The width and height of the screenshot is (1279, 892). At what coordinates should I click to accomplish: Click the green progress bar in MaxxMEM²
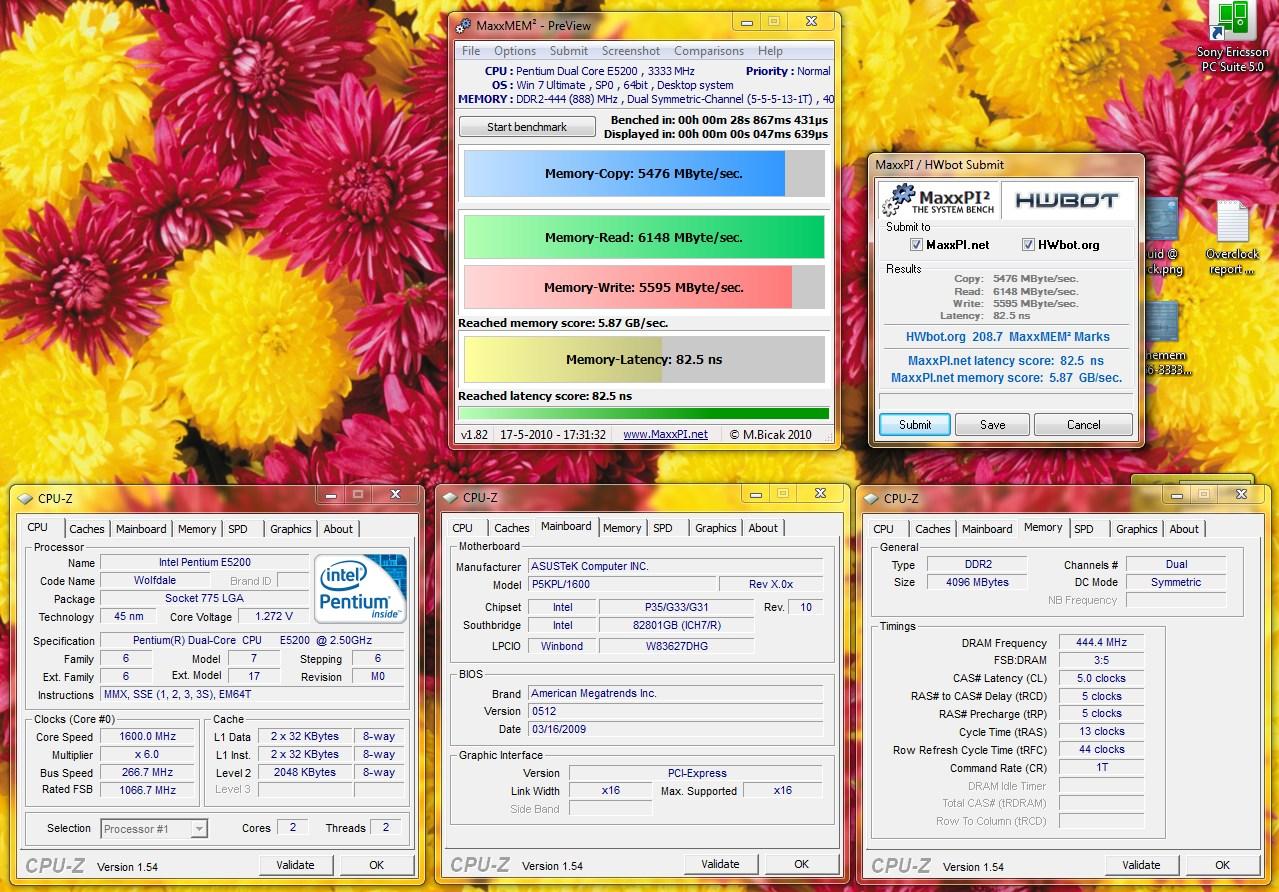643,413
